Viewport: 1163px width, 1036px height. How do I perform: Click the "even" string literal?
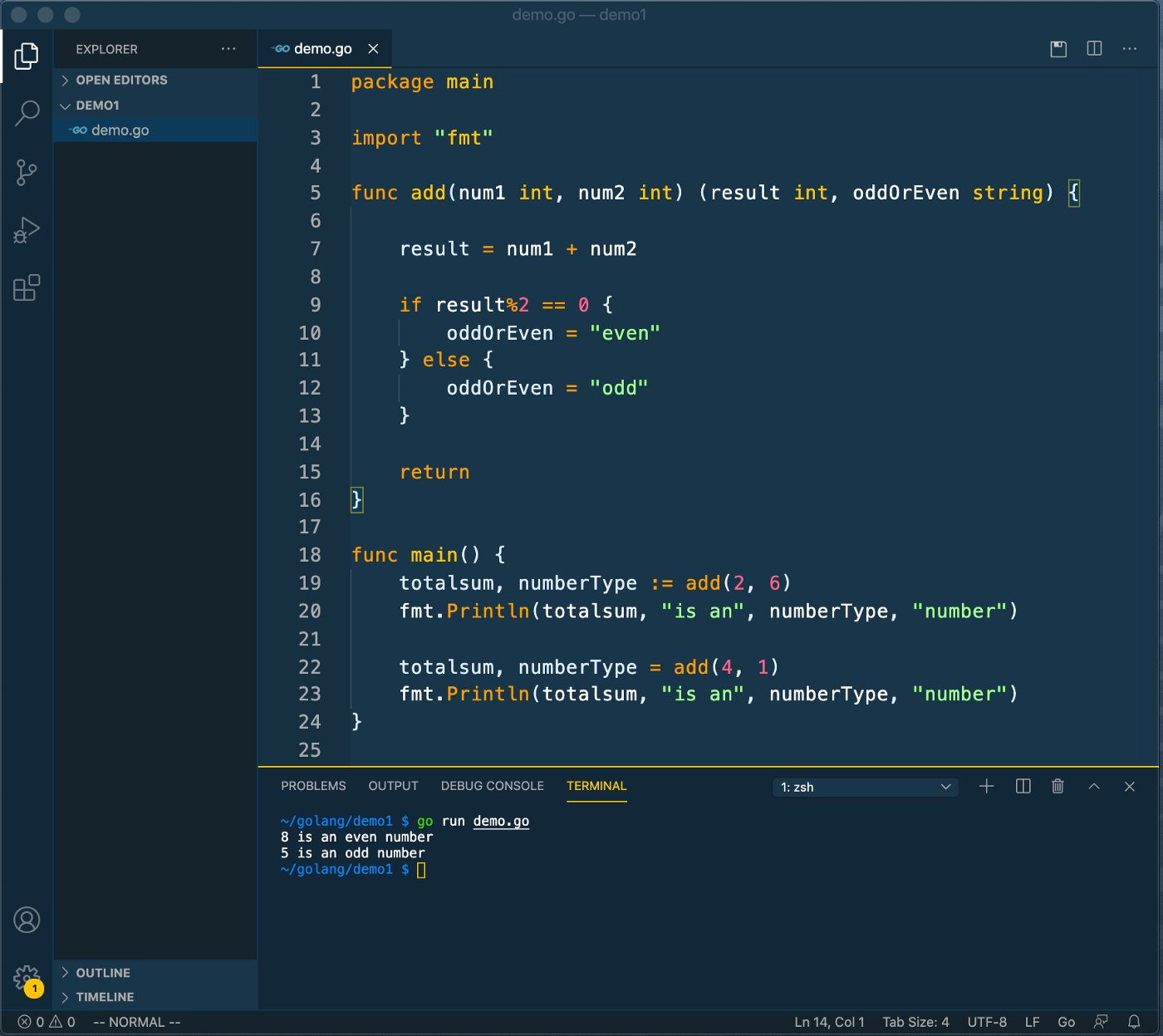625,333
